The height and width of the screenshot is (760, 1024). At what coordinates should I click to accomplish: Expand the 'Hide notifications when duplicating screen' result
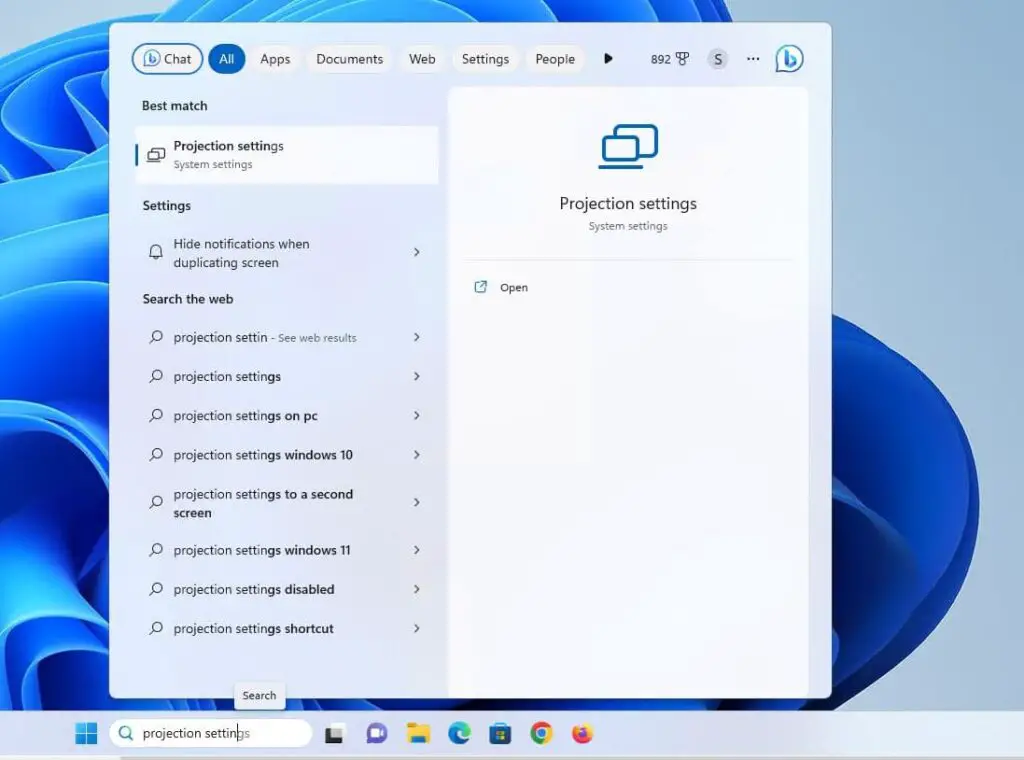pyautogui.click(x=417, y=252)
